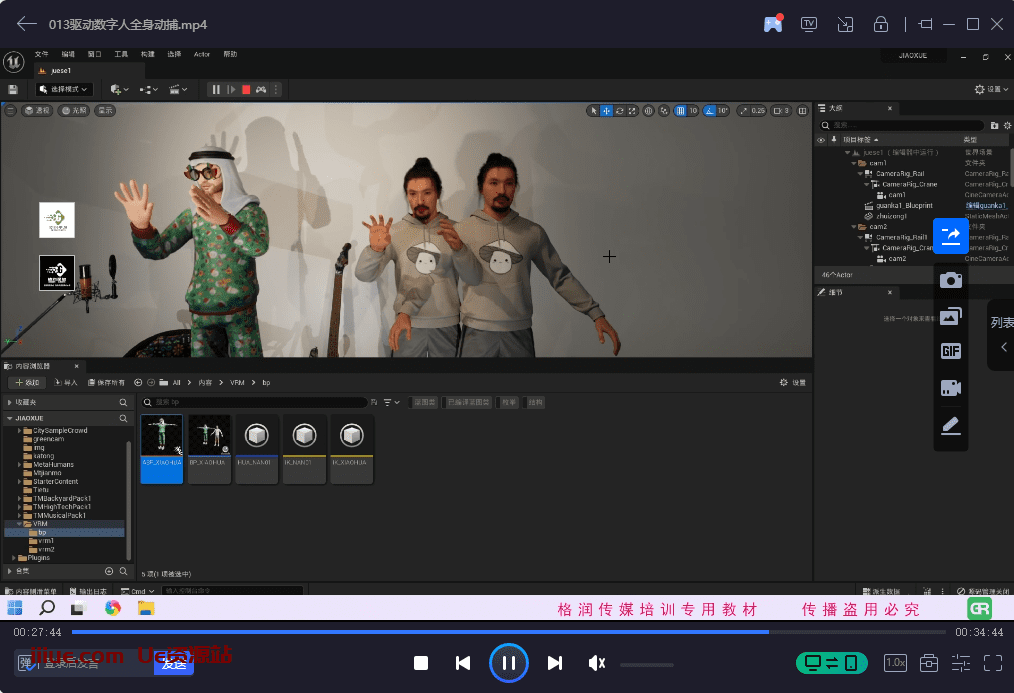Start recording a video clip
Image resolution: width=1014 pixels, height=693 pixels.
(x=951, y=388)
